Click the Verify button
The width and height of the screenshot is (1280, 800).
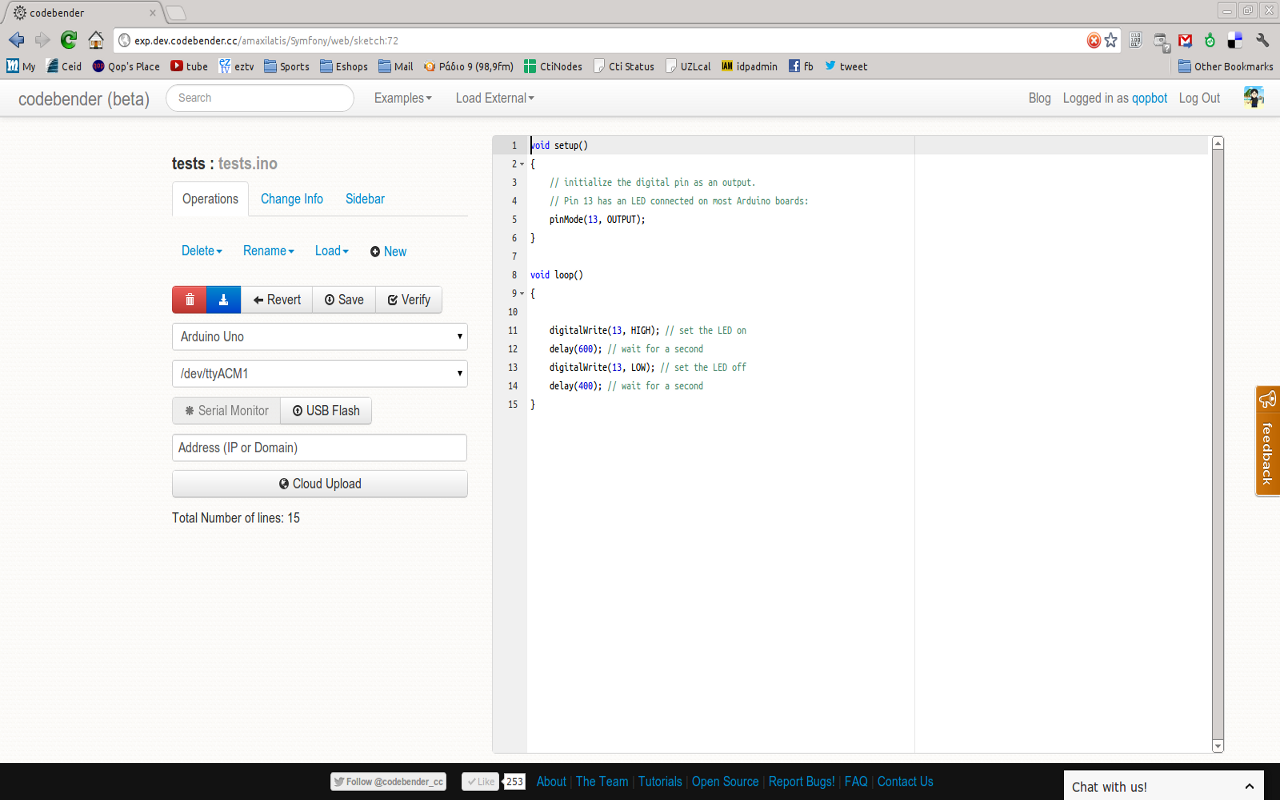(x=409, y=300)
